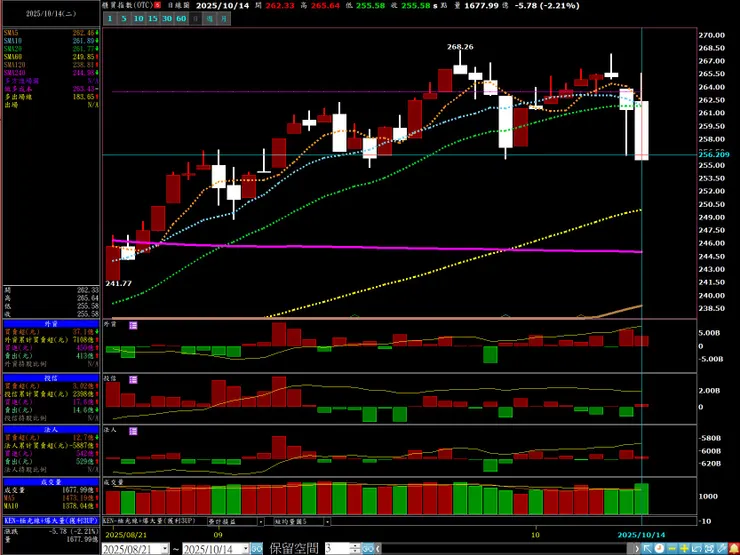This screenshot has width=740, height=555.
Task: Click the undo arrow icon
Action: click(697, 548)
